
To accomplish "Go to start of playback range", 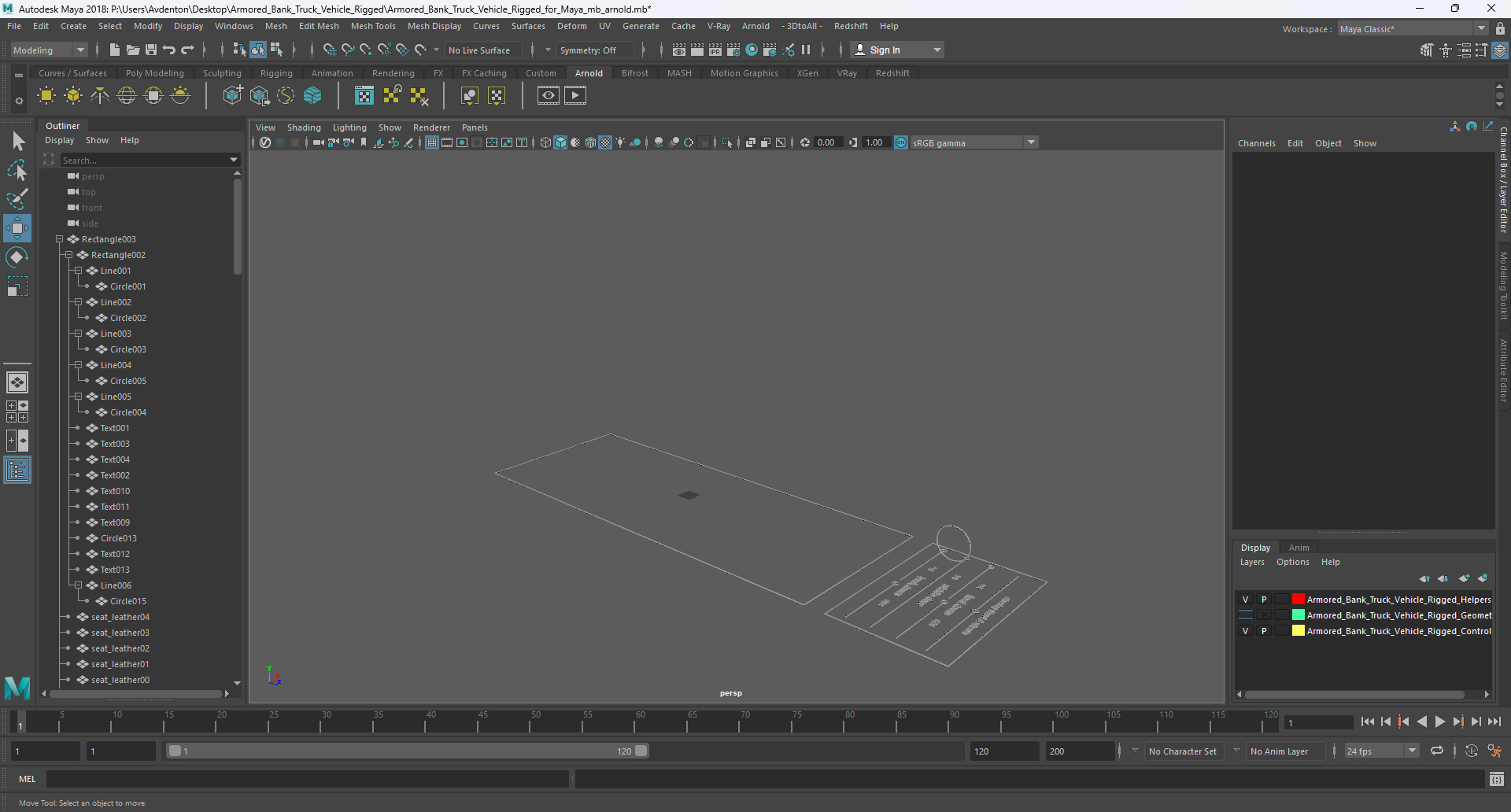I will [1367, 722].
